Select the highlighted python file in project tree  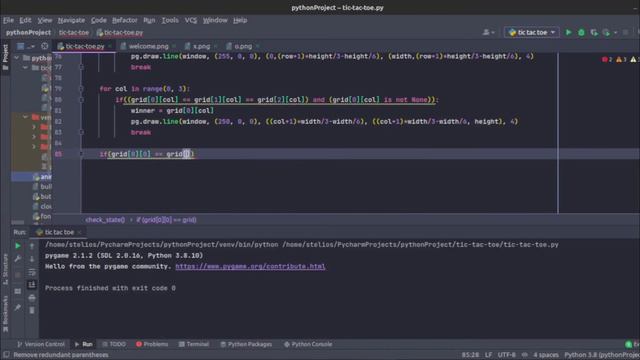(x=31, y=177)
